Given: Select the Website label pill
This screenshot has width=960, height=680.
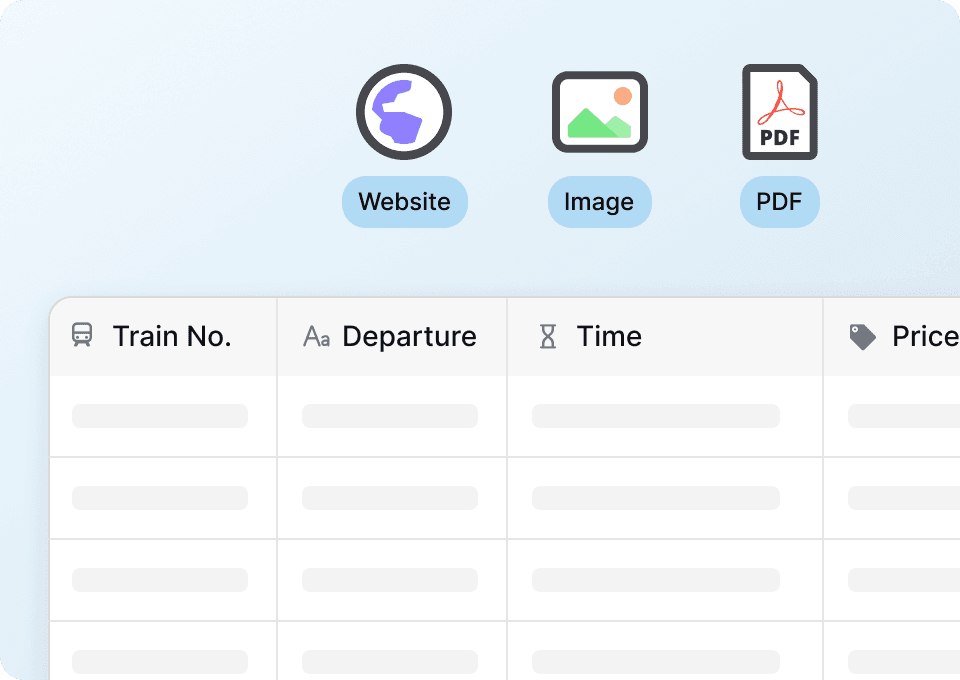Looking at the screenshot, I should 404,202.
